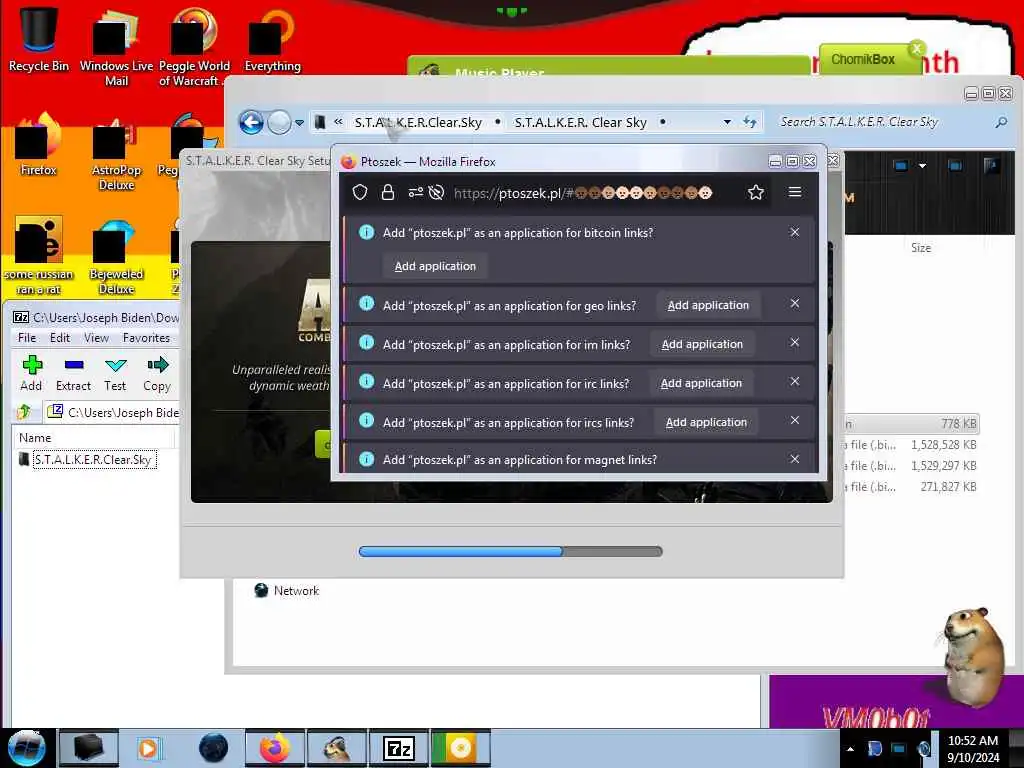
Task: Launch Bejeweled Deluxe desktop shortcut
Action: [x=116, y=257]
